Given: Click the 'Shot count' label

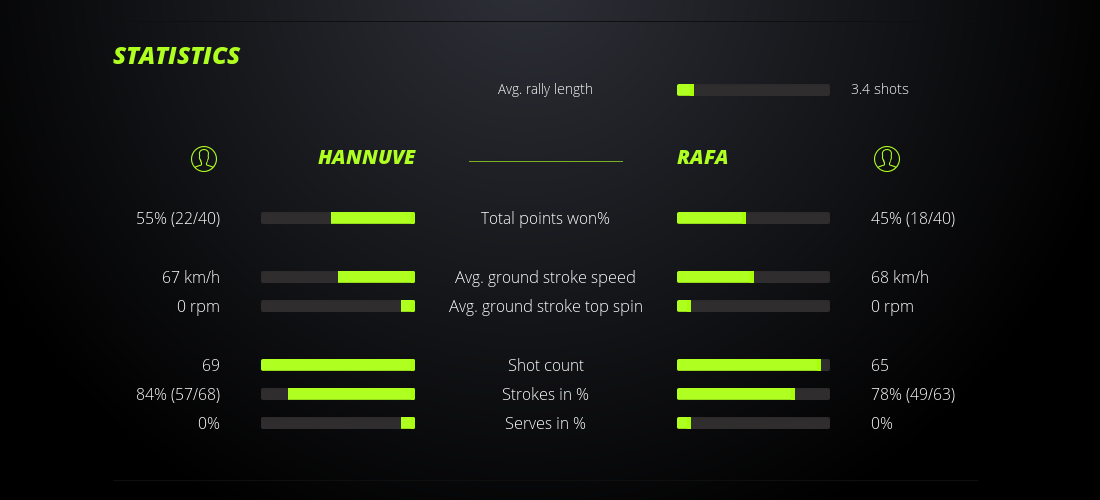Looking at the screenshot, I should 545,365.
